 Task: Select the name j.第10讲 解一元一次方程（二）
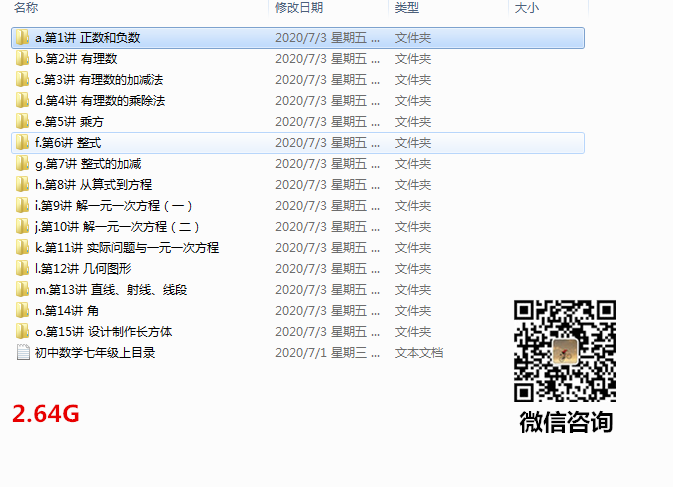117,227
